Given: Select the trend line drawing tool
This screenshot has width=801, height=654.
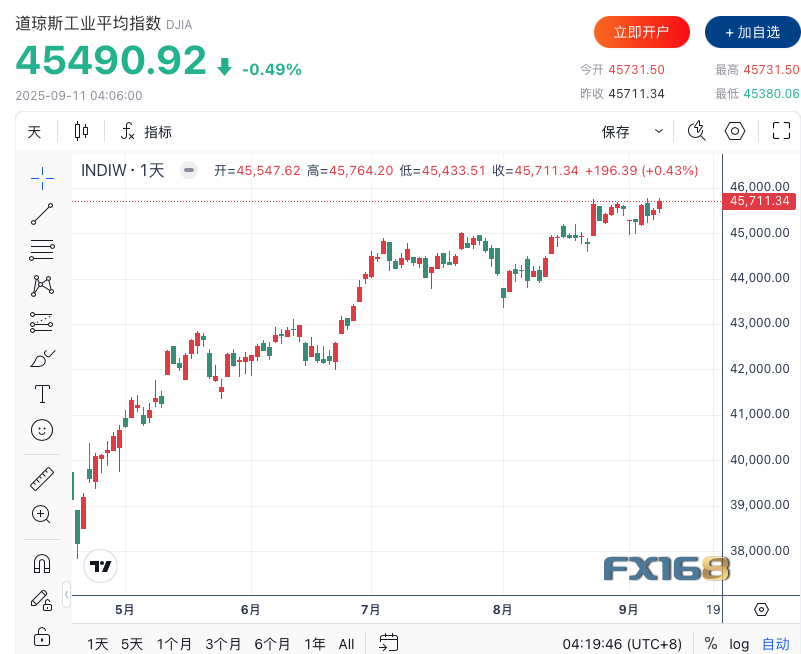Looking at the screenshot, I should point(42,214).
